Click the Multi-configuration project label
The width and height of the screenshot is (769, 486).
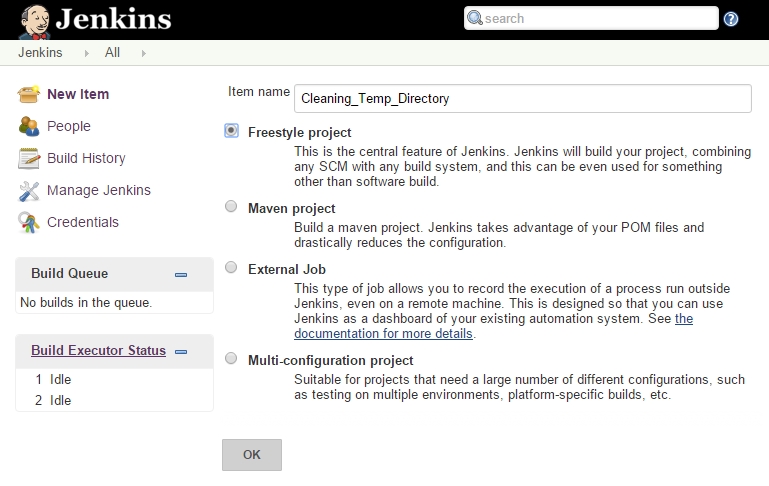(x=331, y=360)
